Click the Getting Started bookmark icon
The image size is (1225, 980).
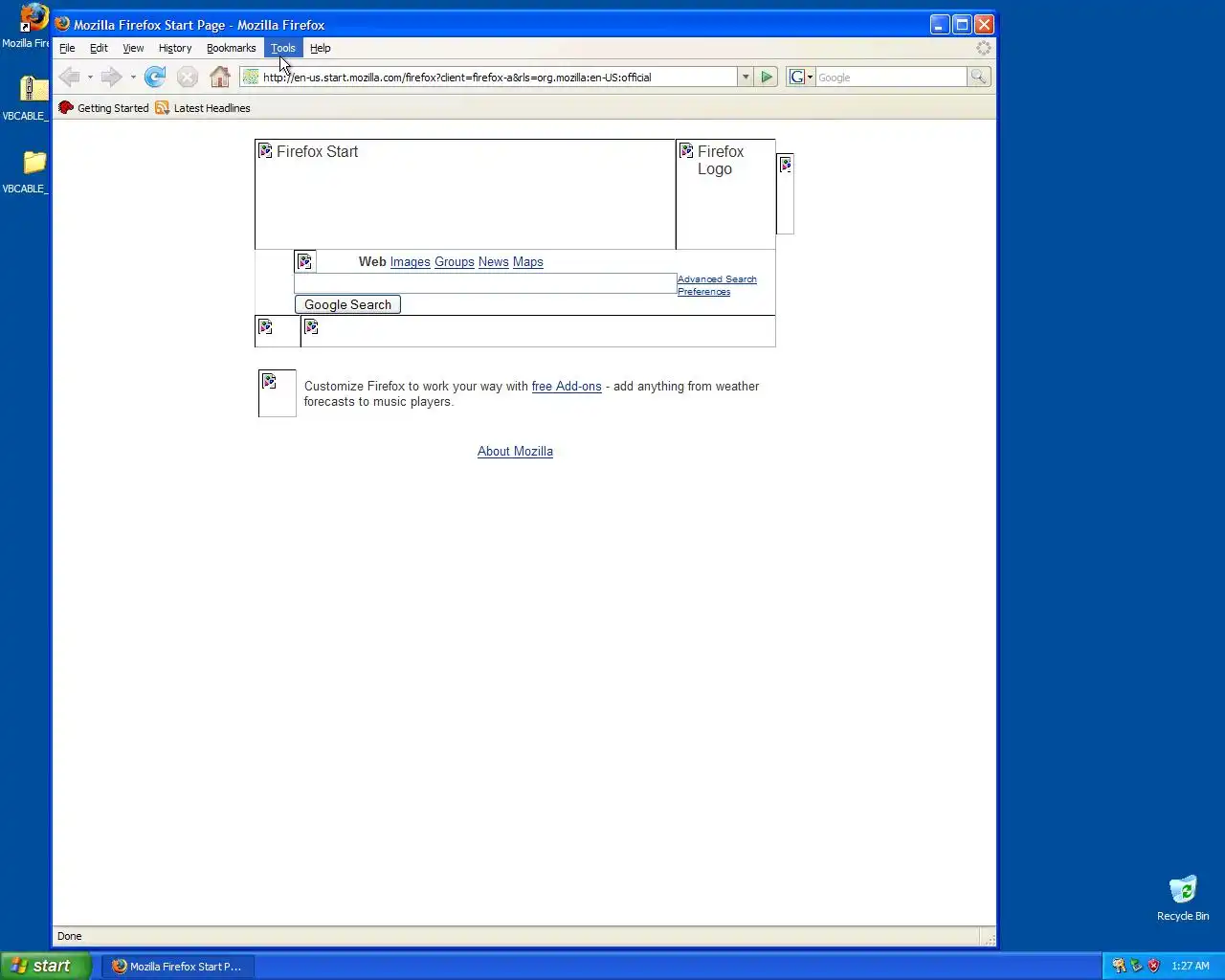point(66,108)
